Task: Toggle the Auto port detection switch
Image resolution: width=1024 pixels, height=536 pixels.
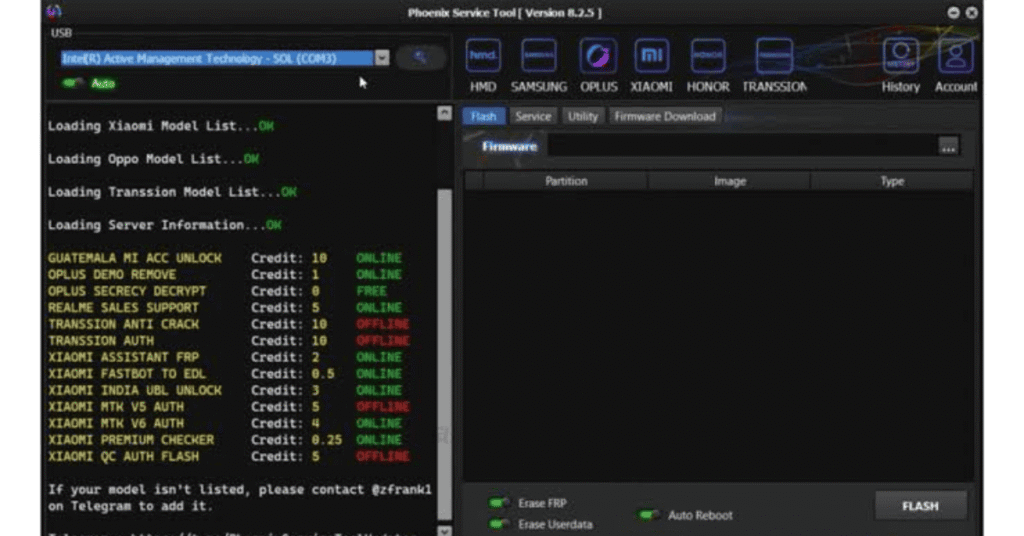Action: point(72,83)
